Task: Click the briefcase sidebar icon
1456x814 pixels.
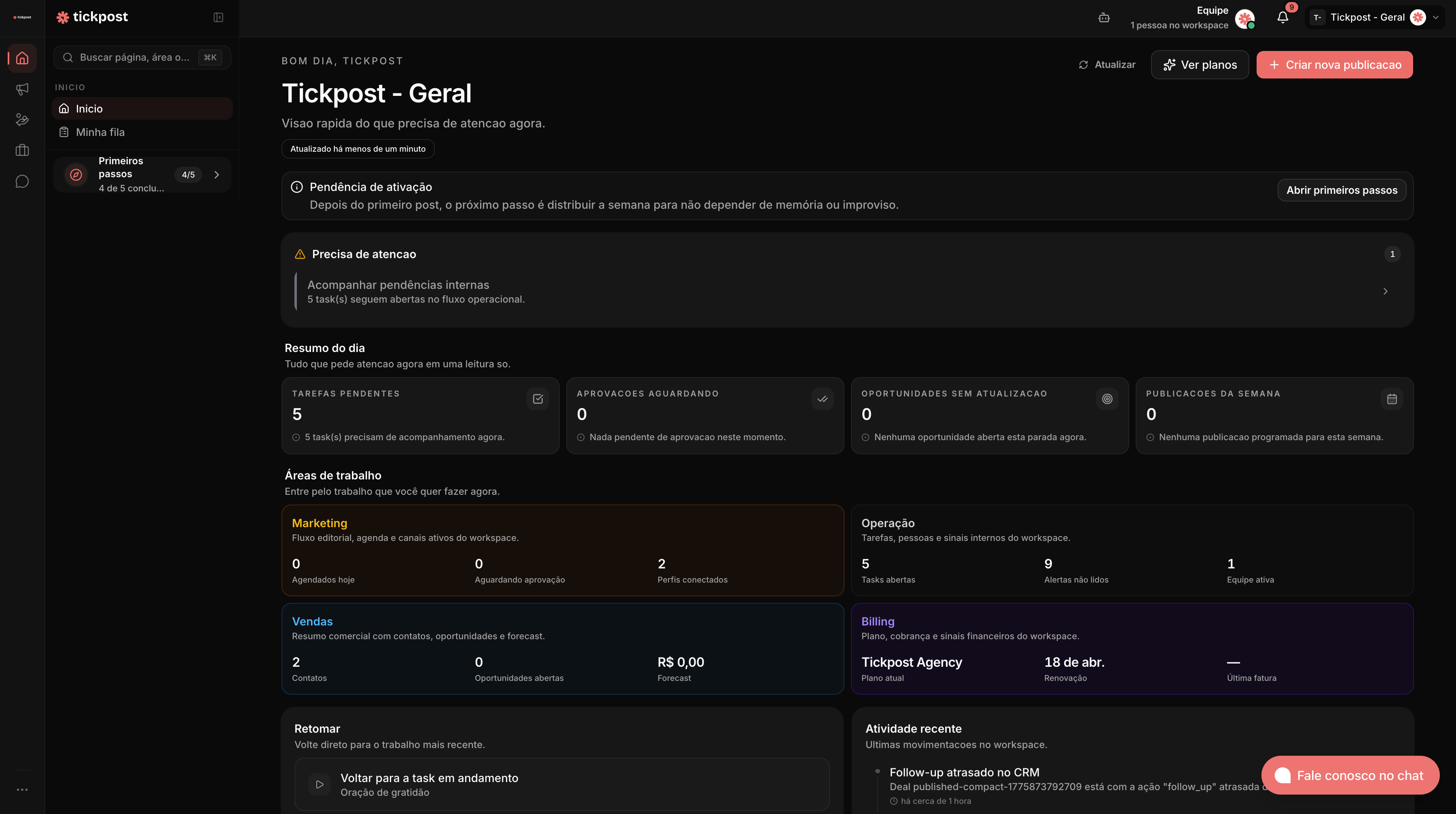Action: tap(22, 151)
